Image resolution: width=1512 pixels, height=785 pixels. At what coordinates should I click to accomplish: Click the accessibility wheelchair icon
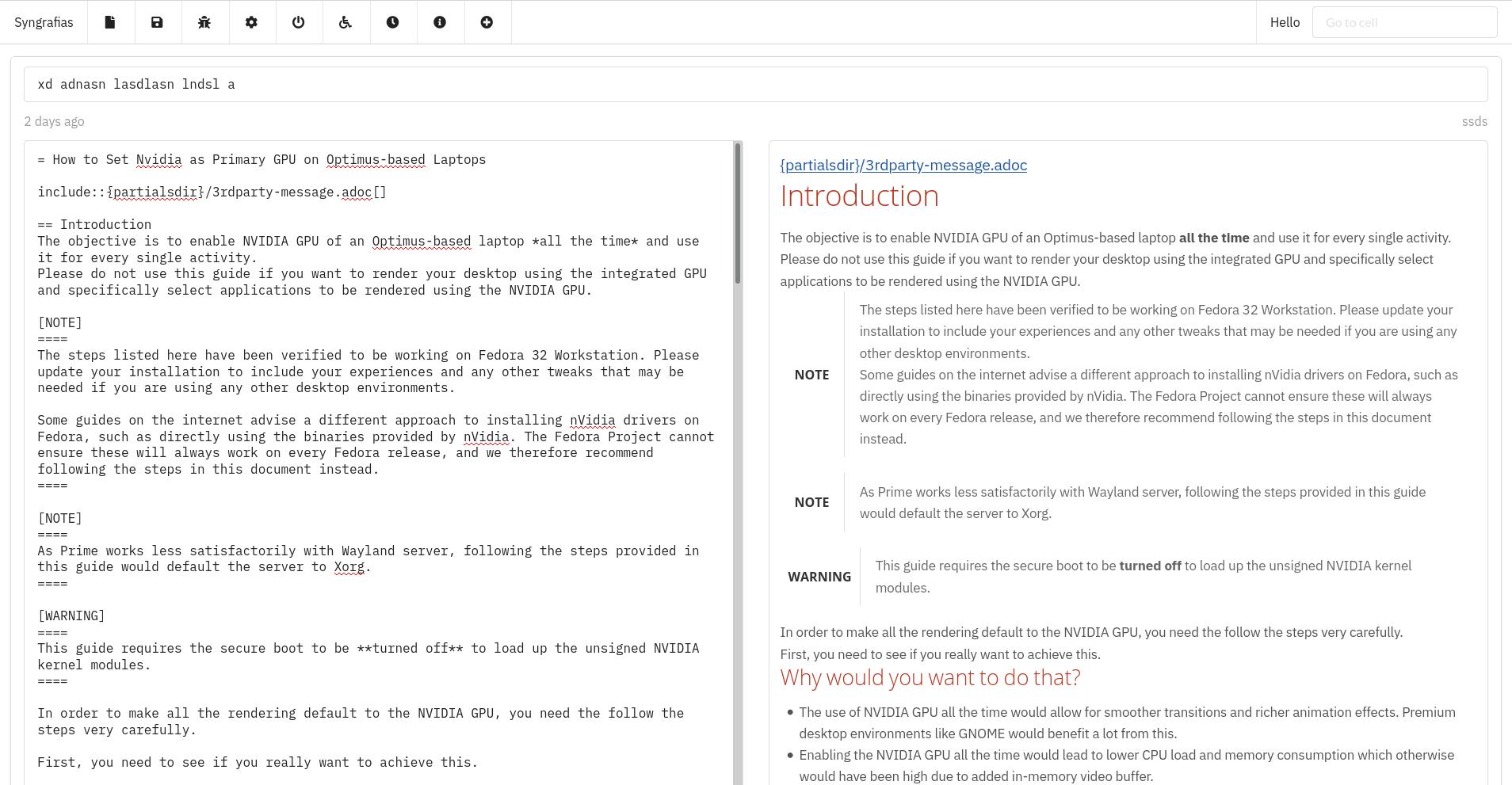click(x=346, y=22)
